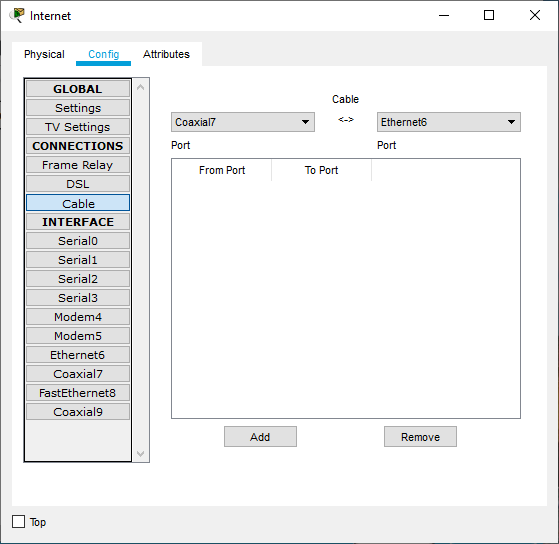Expand the Coaxial7 port dropdown
The height and width of the screenshot is (544, 559).
243,122
